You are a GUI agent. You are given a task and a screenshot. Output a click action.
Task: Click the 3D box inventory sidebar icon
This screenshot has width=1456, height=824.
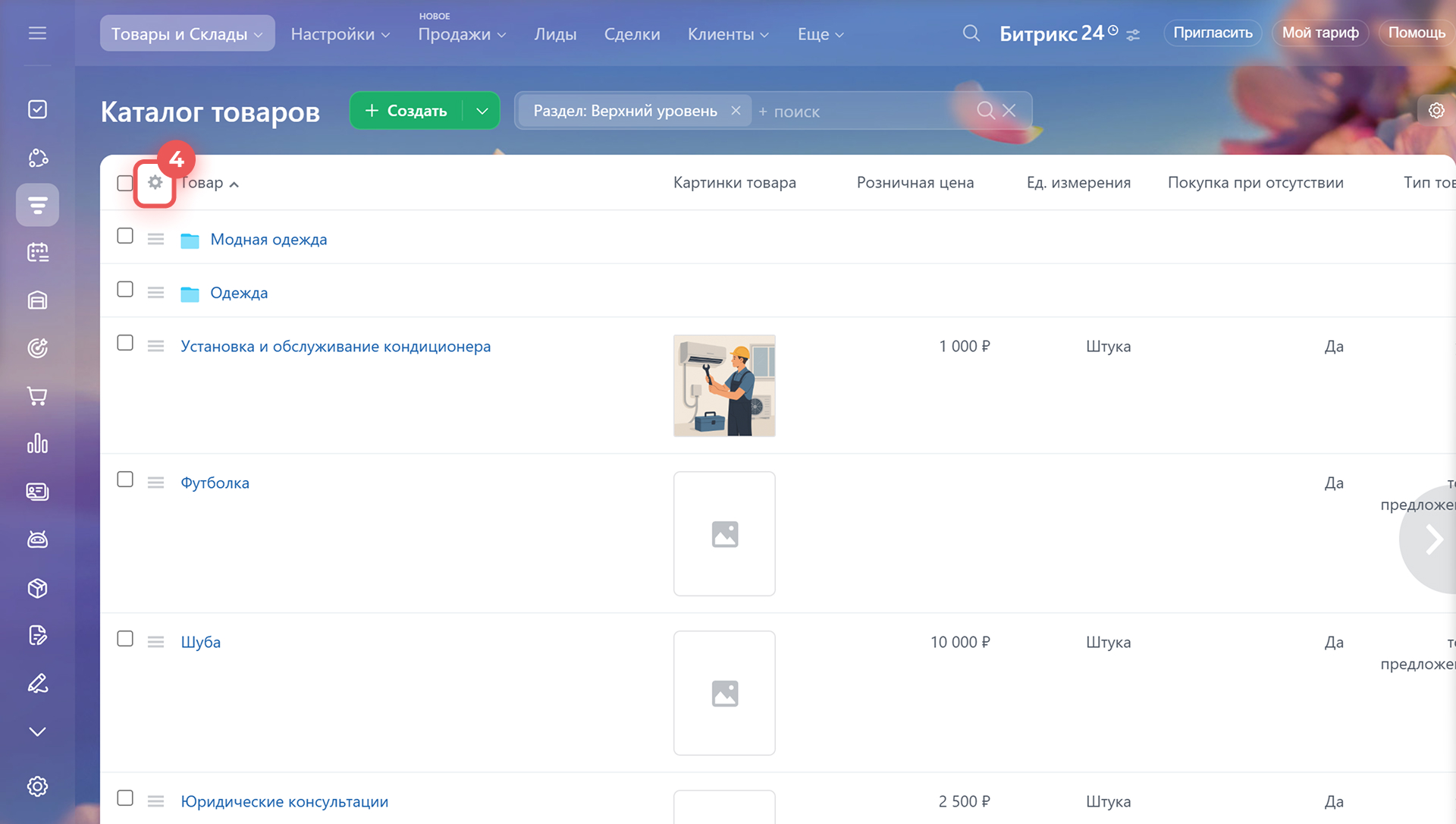pyautogui.click(x=37, y=588)
